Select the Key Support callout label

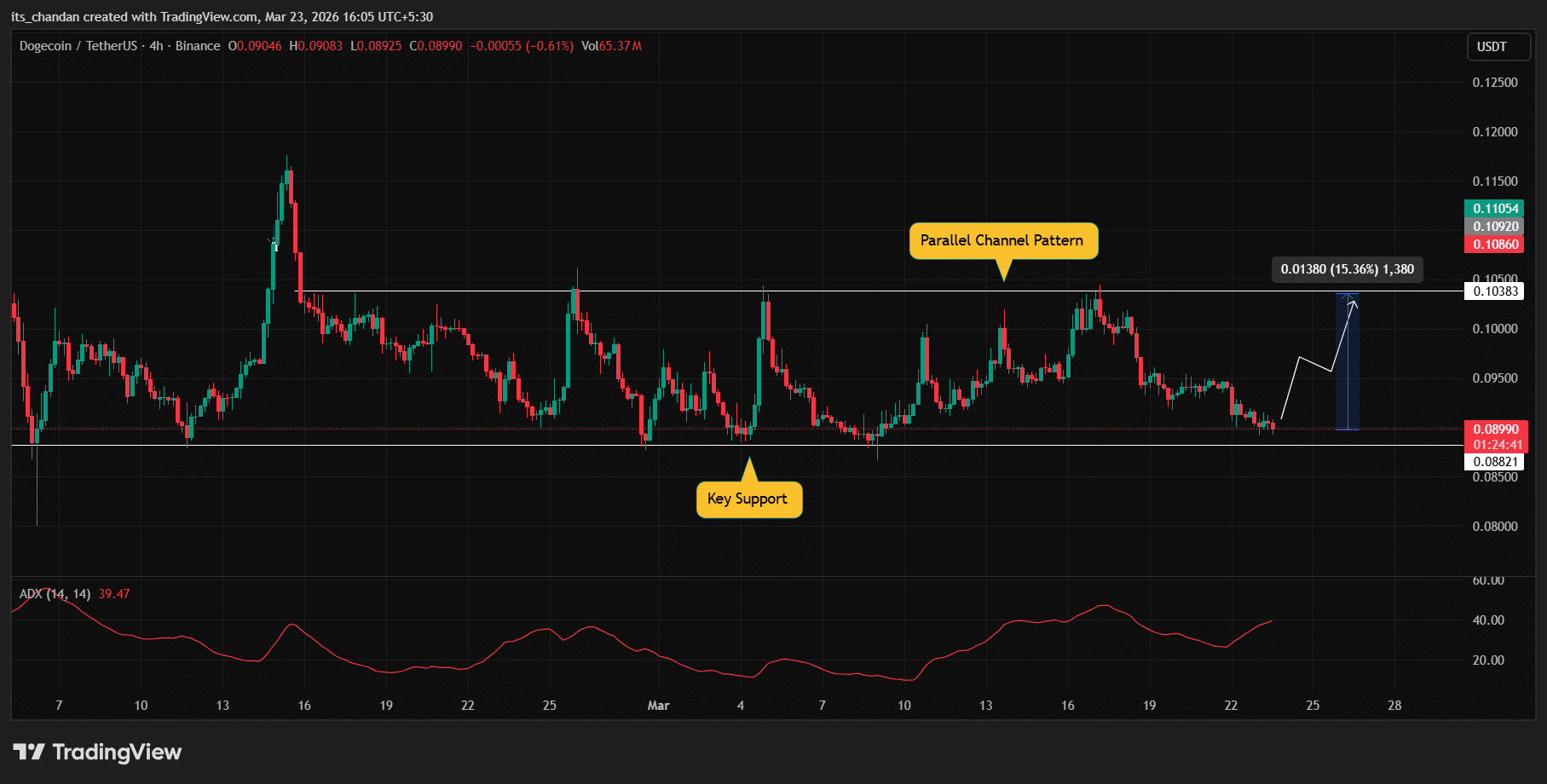tap(748, 499)
